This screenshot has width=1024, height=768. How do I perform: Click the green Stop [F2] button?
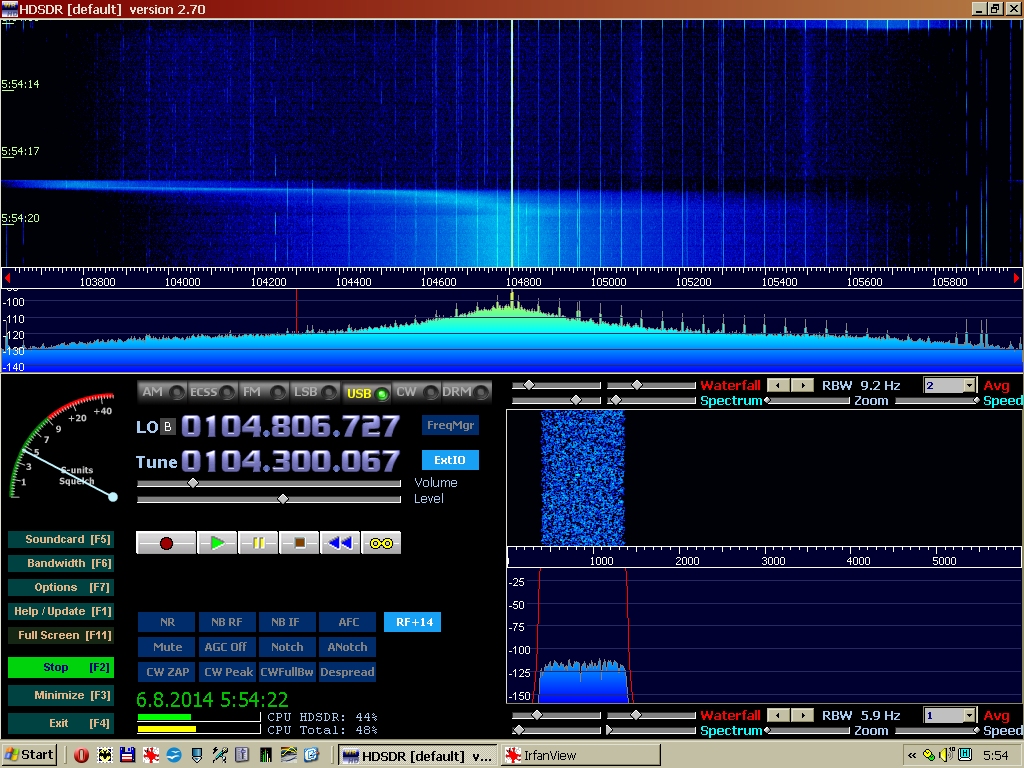(61, 667)
